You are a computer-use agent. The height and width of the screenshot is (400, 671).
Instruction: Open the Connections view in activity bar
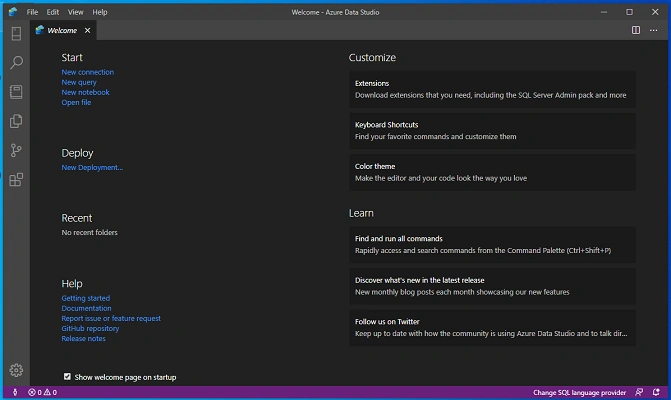pyautogui.click(x=16, y=33)
